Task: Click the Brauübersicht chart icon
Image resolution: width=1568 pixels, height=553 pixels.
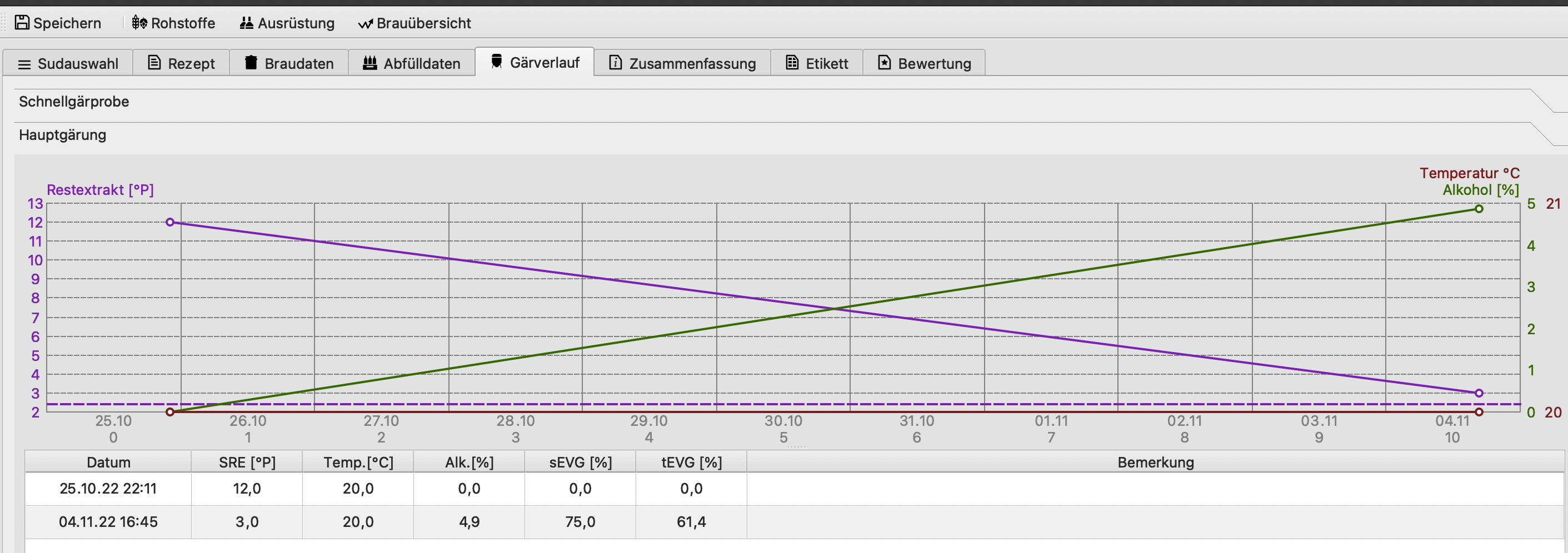Action: 364,24
